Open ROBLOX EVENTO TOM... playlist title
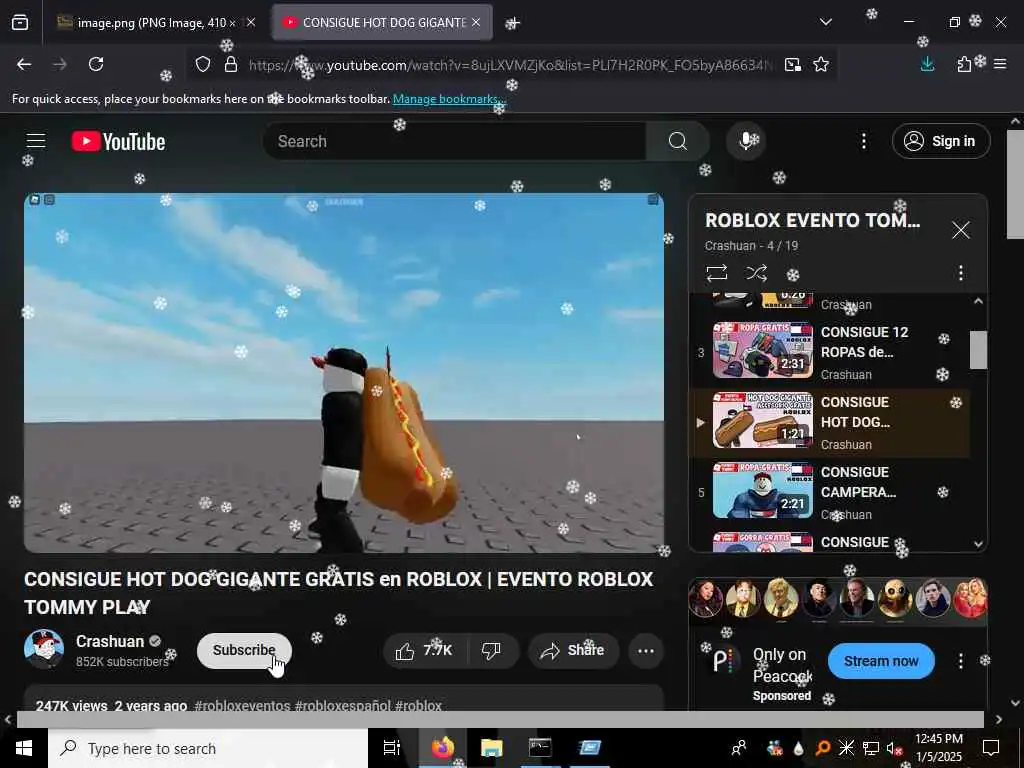 click(813, 220)
